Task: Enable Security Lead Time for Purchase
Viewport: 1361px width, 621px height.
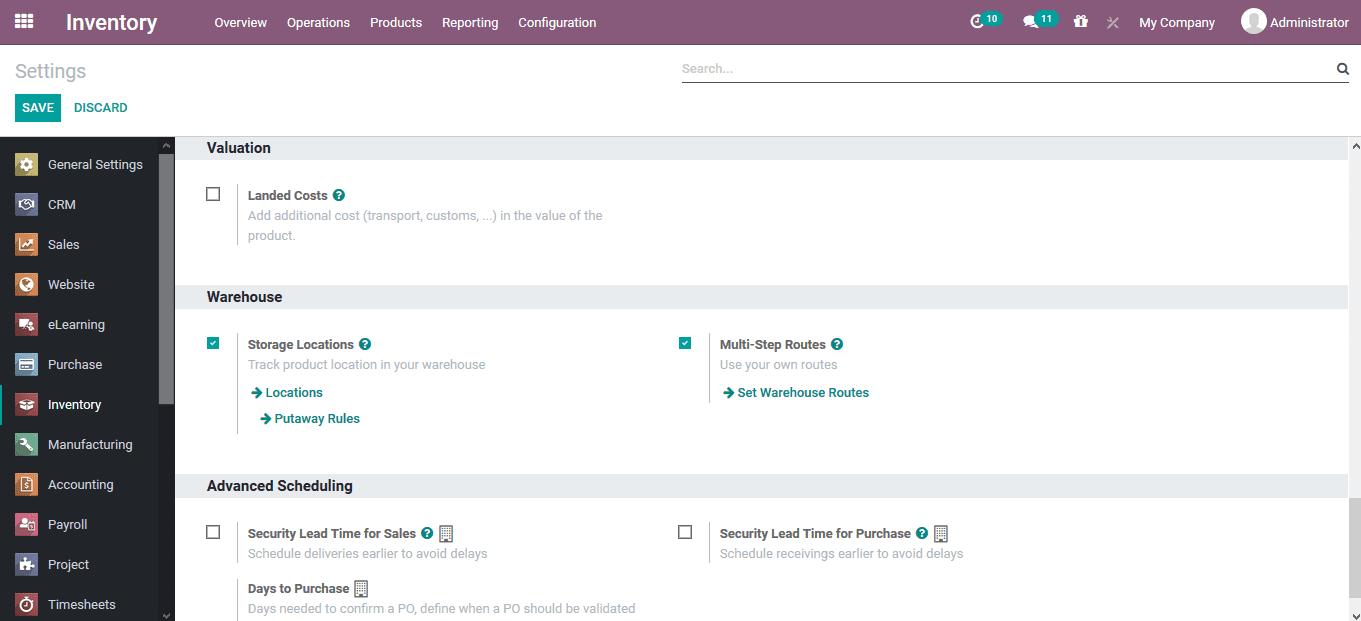Action: click(x=685, y=532)
